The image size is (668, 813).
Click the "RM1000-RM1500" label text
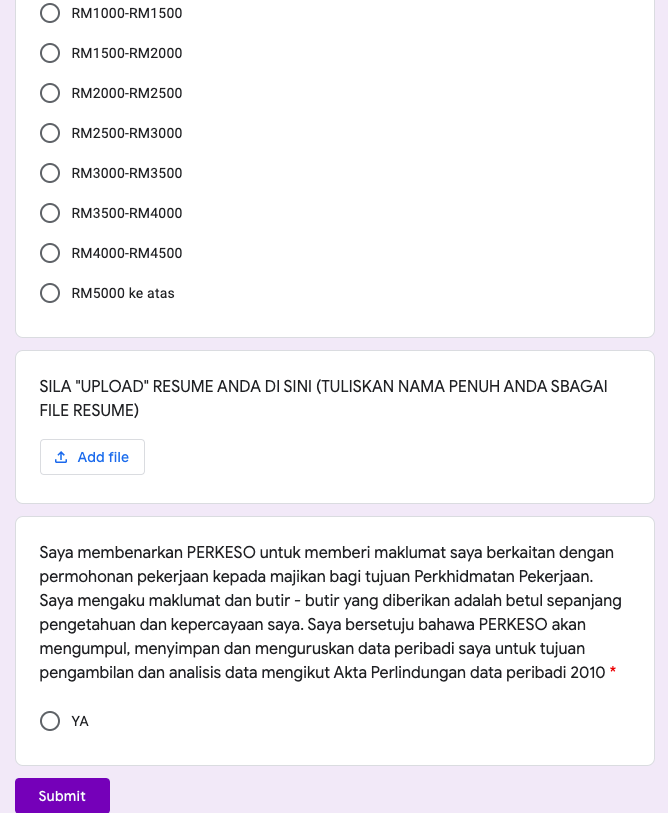(127, 13)
